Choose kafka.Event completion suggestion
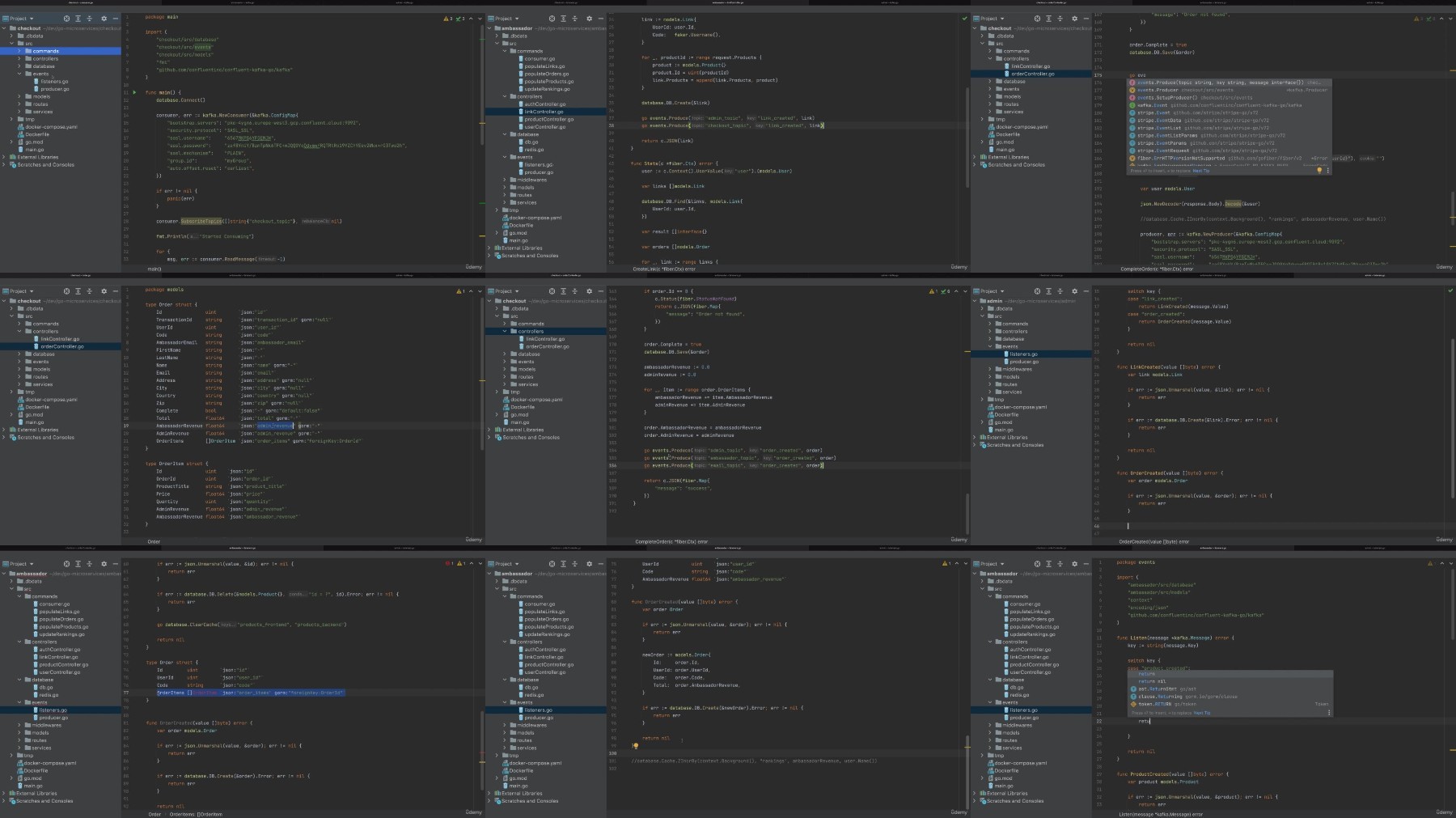This screenshot has width=1456, height=818. [x=1229, y=105]
